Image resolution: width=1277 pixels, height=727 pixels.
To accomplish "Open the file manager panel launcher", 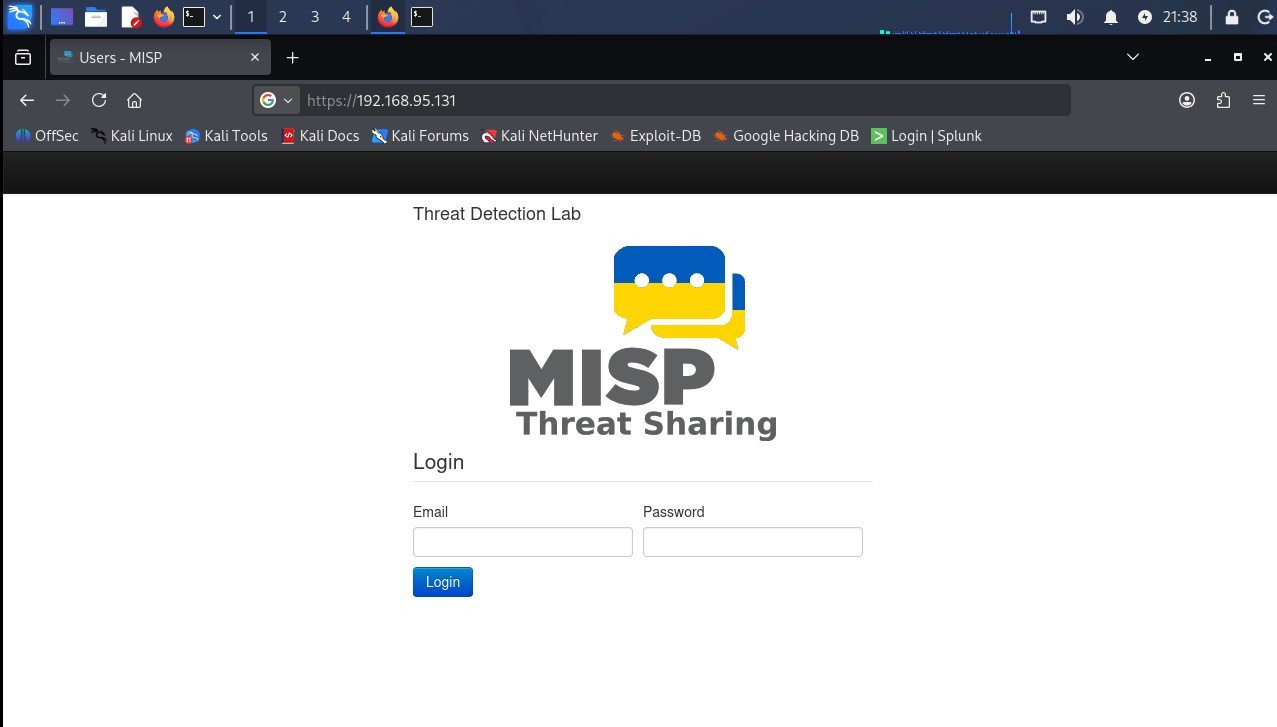I will tap(96, 17).
